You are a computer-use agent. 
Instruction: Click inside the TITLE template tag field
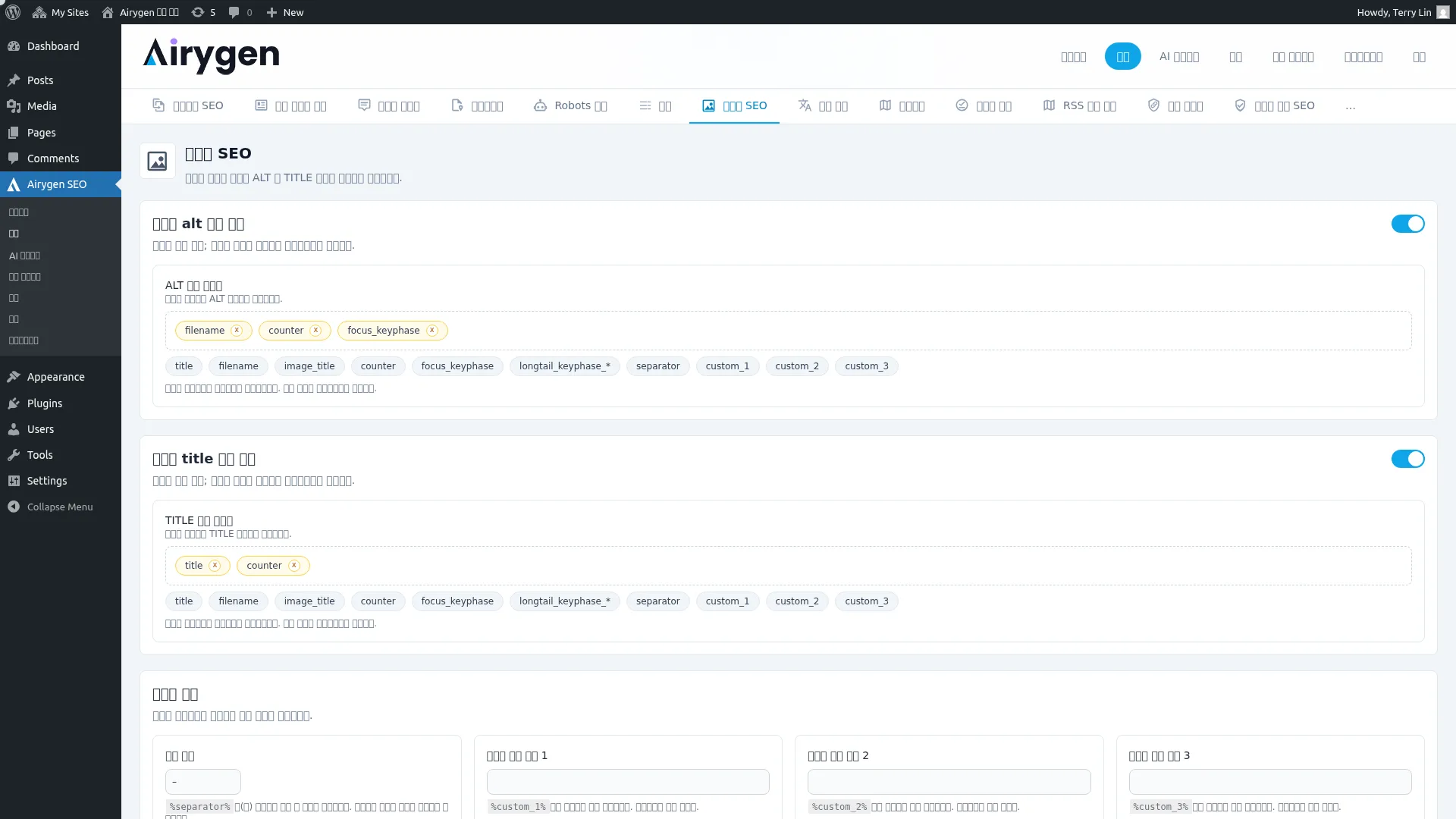[x=789, y=566]
